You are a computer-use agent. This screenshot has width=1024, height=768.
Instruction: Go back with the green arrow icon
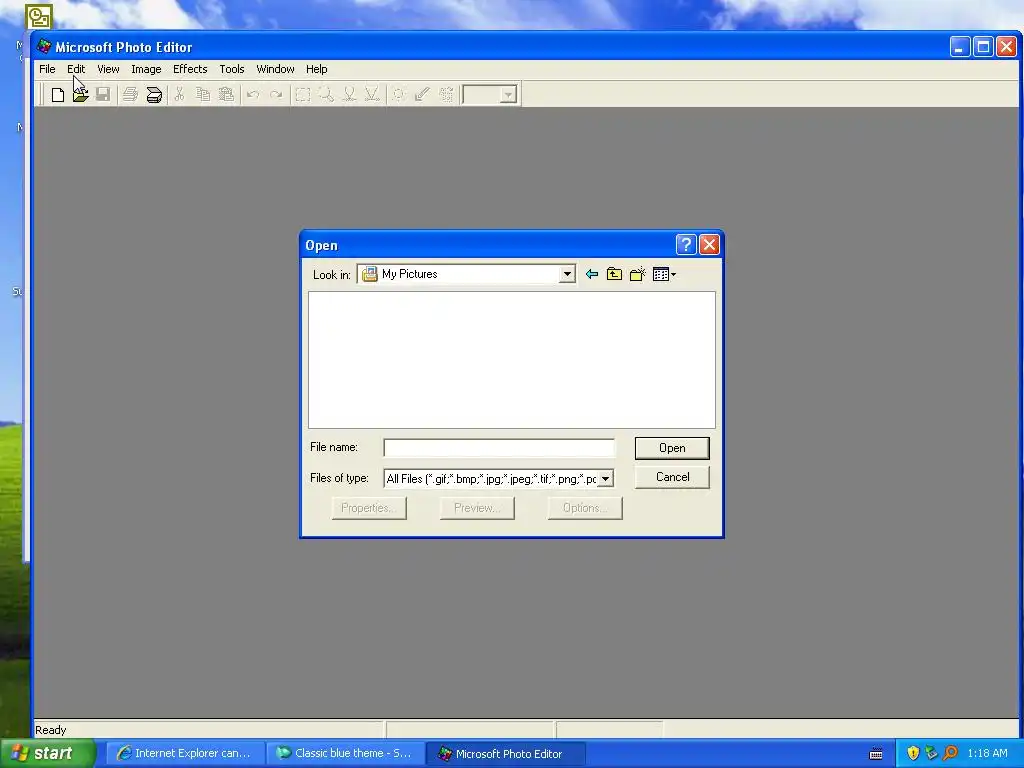coord(592,274)
